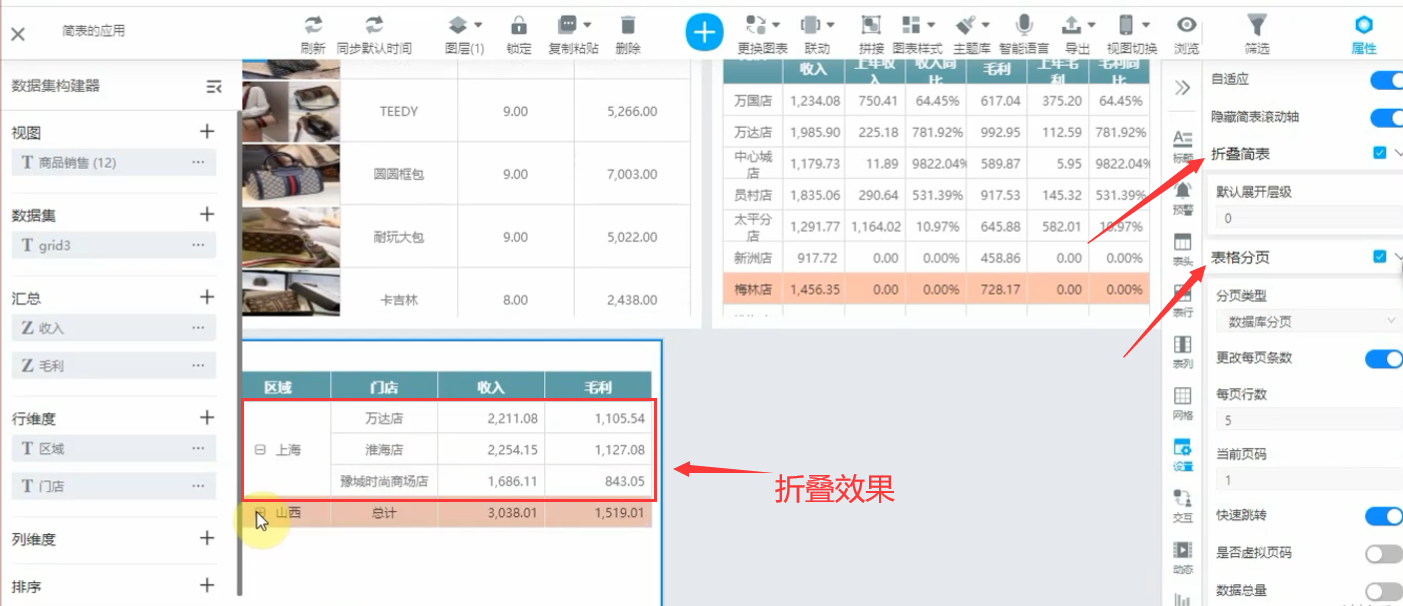This screenshot has height=606, width=1403.
Task: Open options for 门店 row dimension
Action: click(x=198, y=486)
